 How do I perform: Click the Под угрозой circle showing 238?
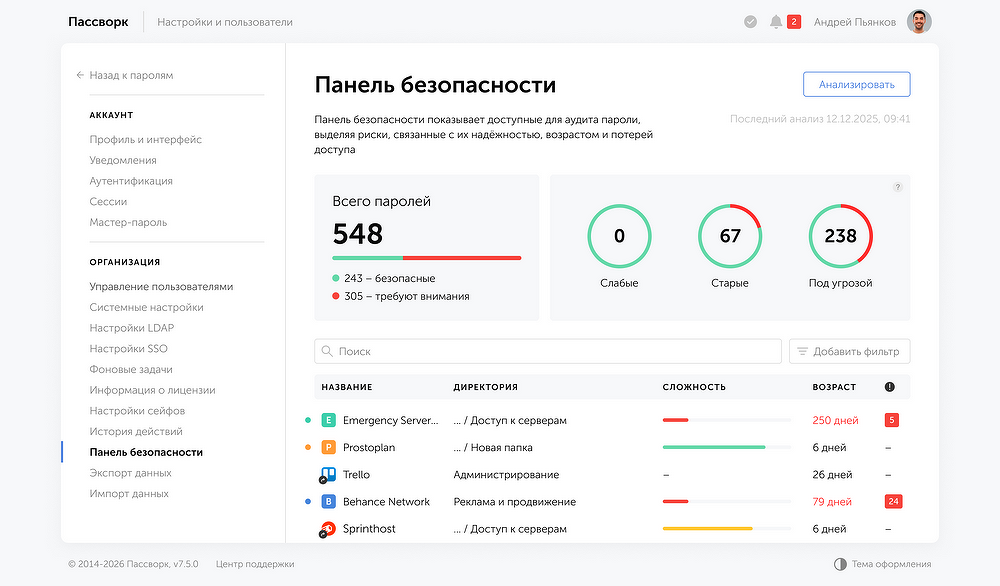coord(841,236)
